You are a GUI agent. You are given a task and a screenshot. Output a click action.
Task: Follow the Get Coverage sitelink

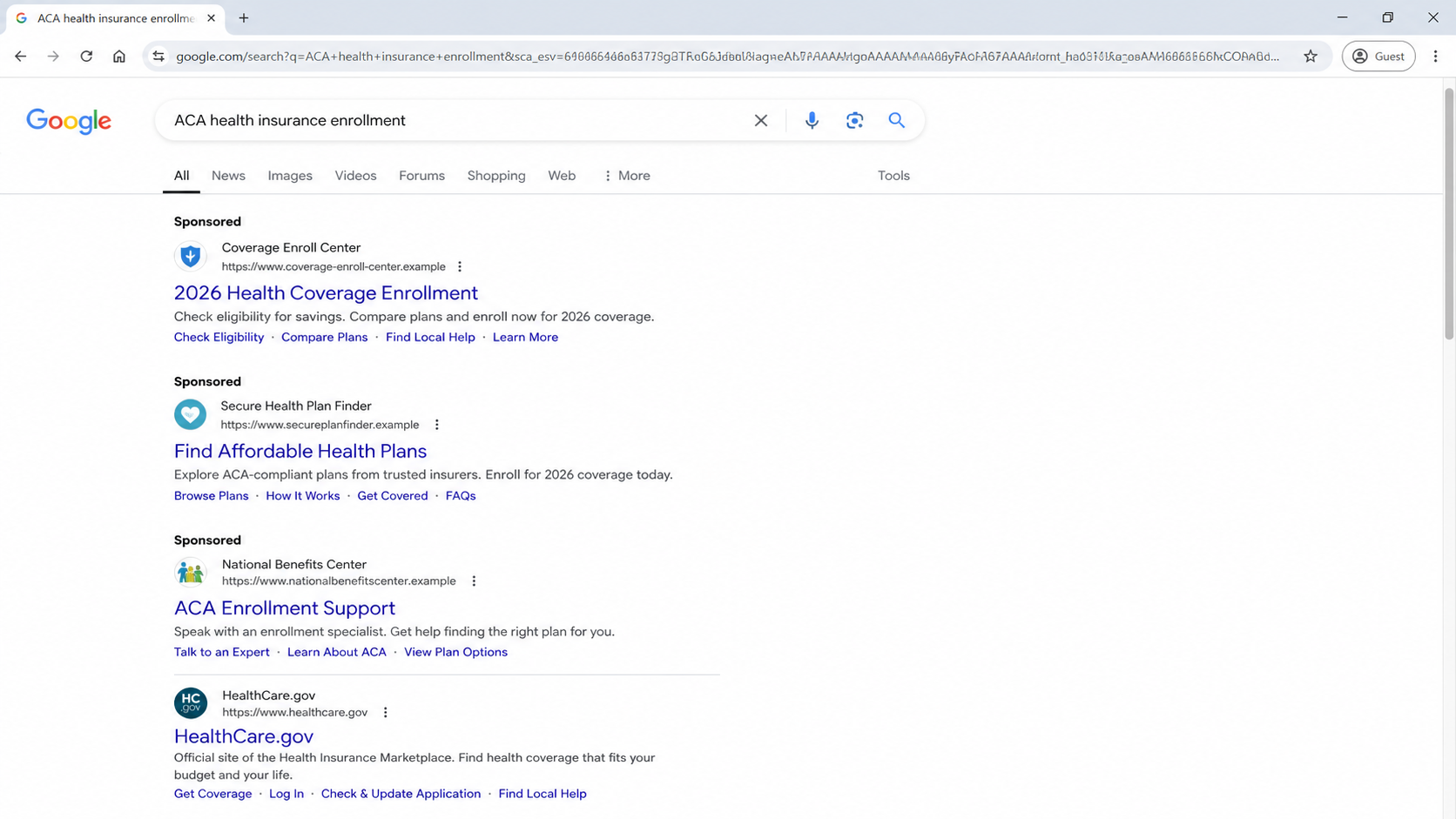point(212,794)
